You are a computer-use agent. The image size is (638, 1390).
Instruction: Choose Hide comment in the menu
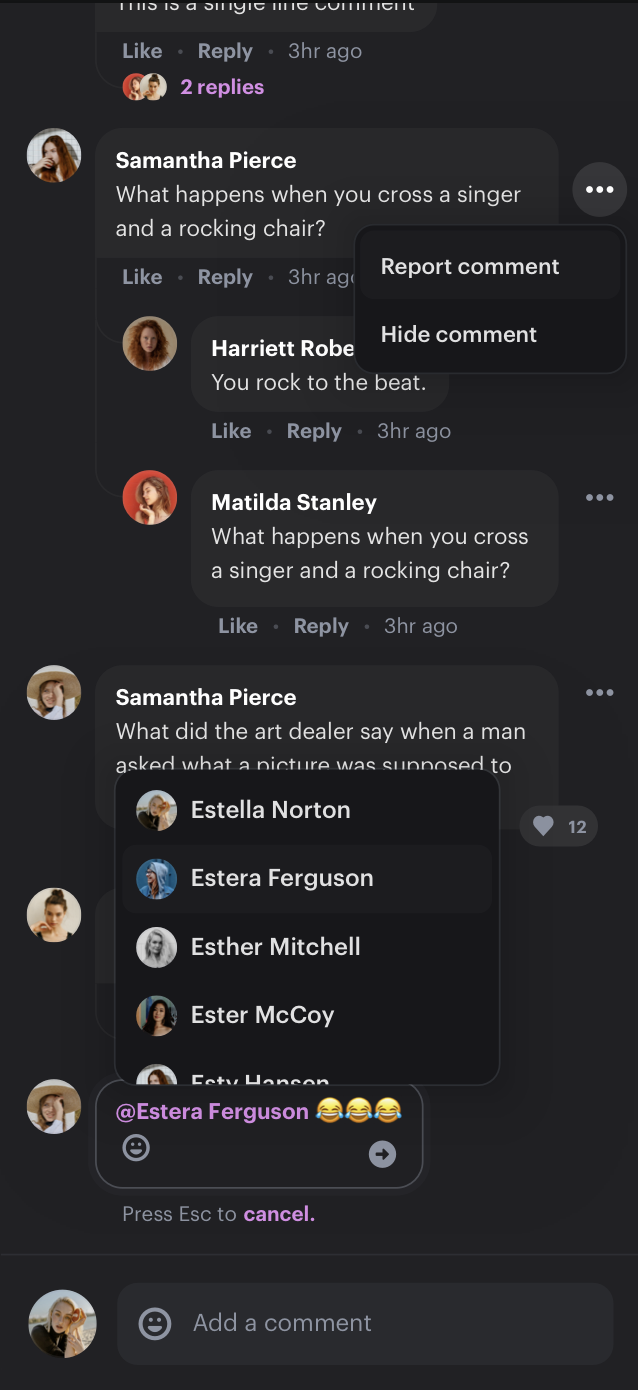click(459, 335)
